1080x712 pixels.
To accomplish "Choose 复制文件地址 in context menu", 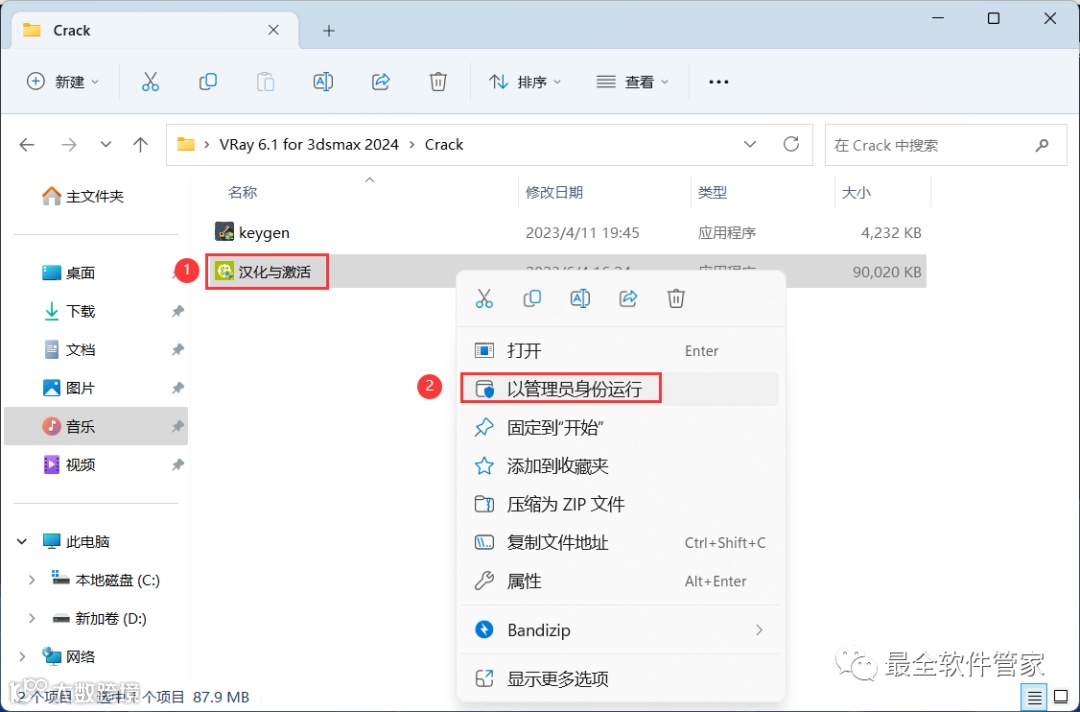I will [x=620, y=543].
